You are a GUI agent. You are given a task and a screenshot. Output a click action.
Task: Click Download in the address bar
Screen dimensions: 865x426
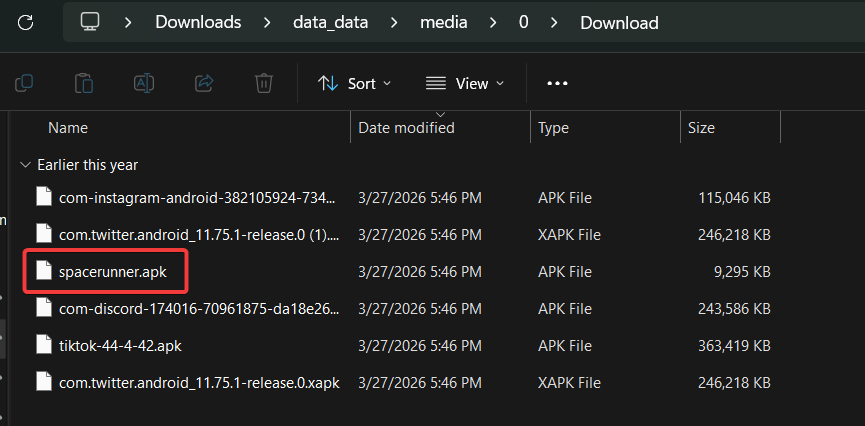coord(620,23)
